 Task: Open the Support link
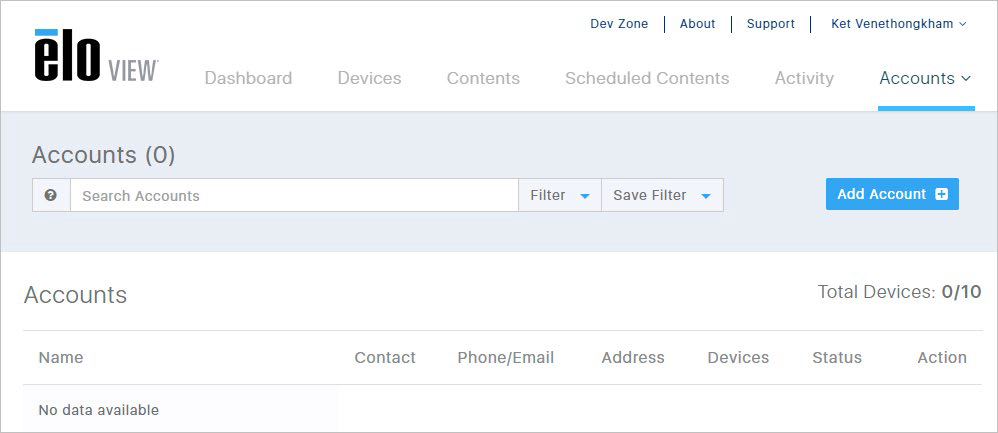(771, 24)
